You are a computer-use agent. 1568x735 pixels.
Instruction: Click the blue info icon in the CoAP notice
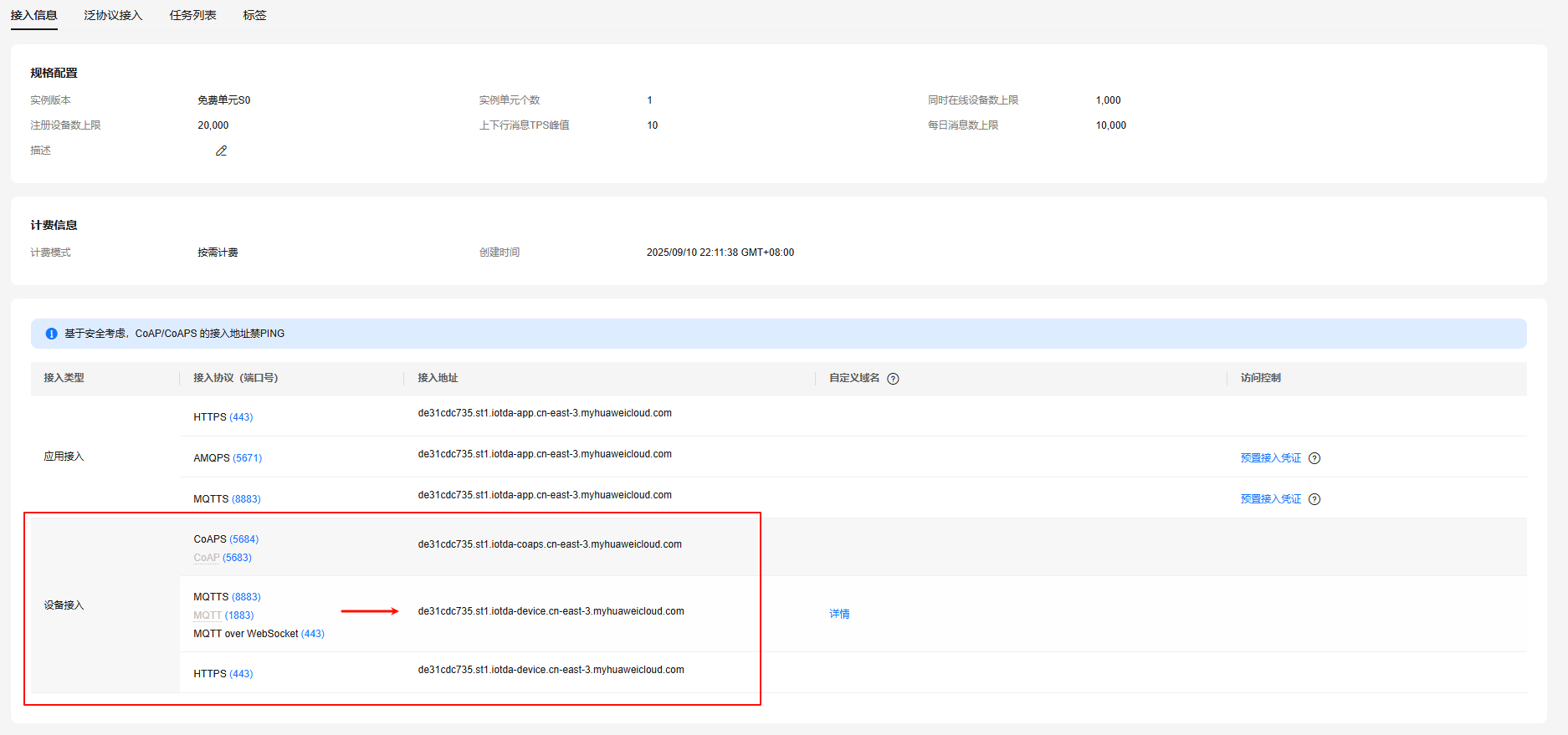(51, 334)
